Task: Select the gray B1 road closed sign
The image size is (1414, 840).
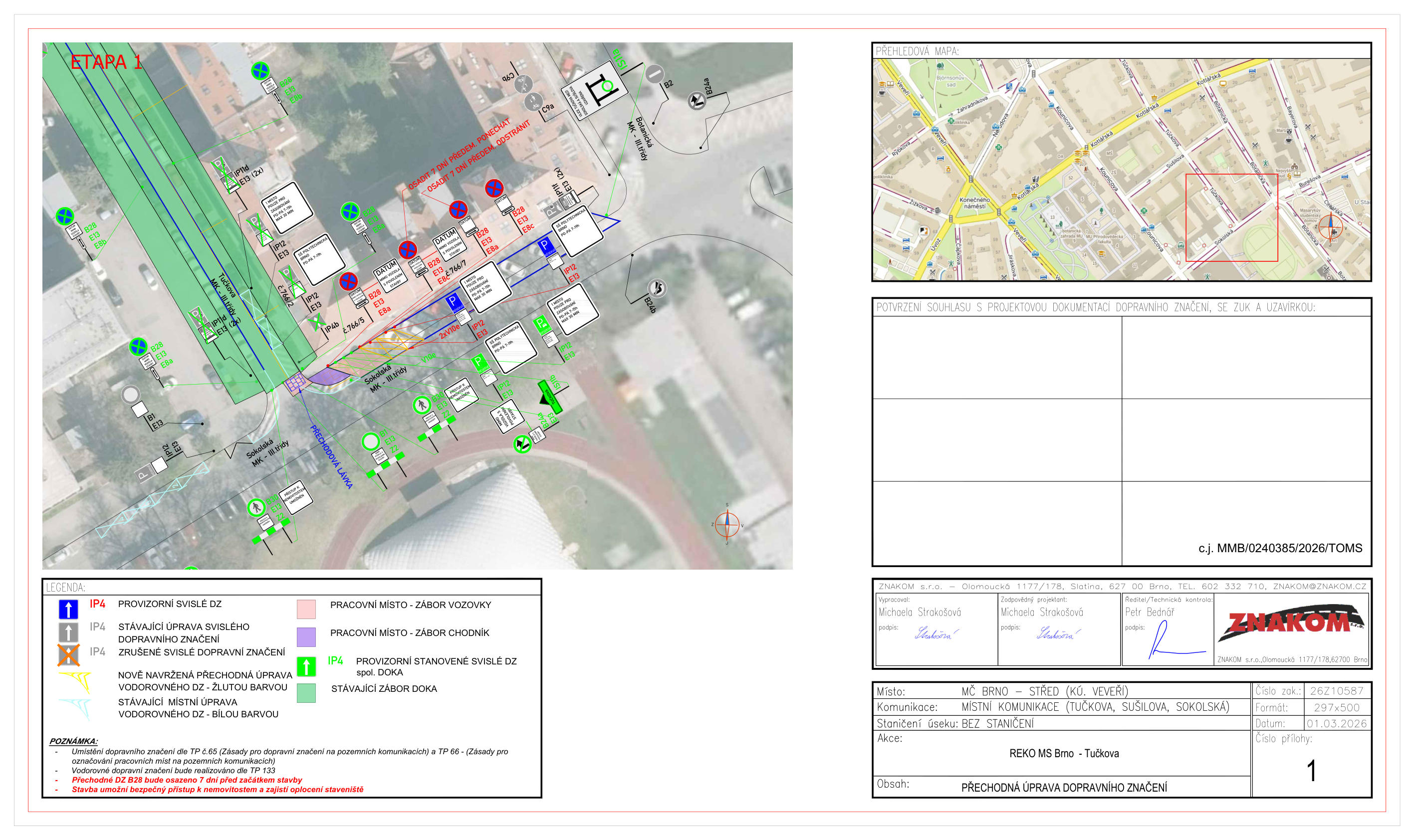Action: coord(131,394)
